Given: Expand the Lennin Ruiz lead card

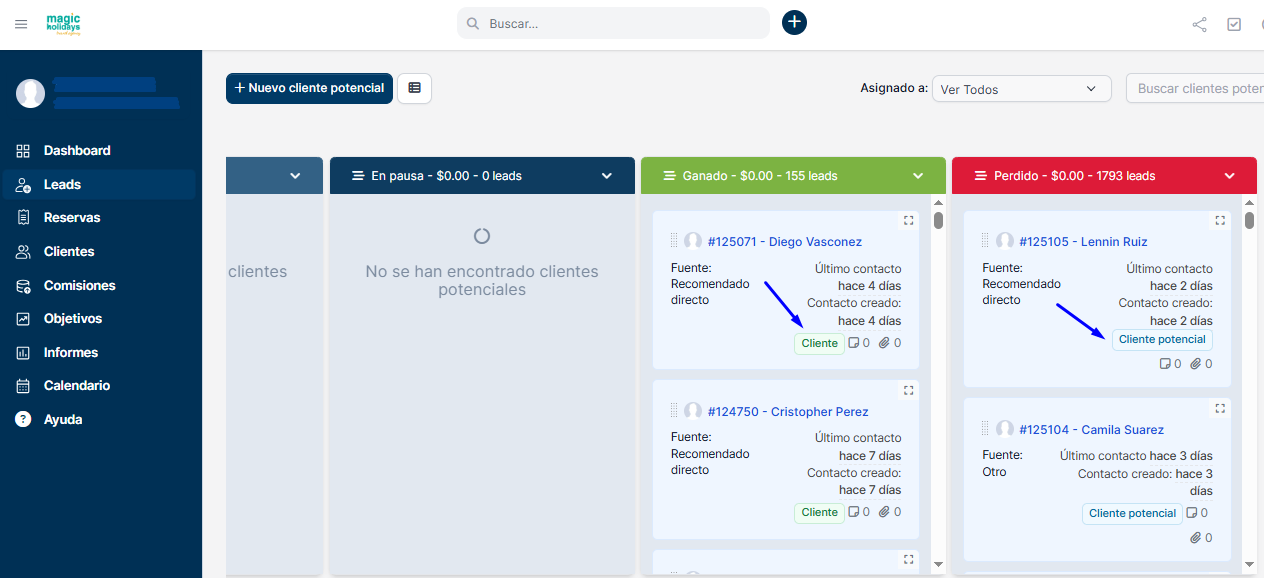Looking at the screenshot, I should coord(1220,221).
